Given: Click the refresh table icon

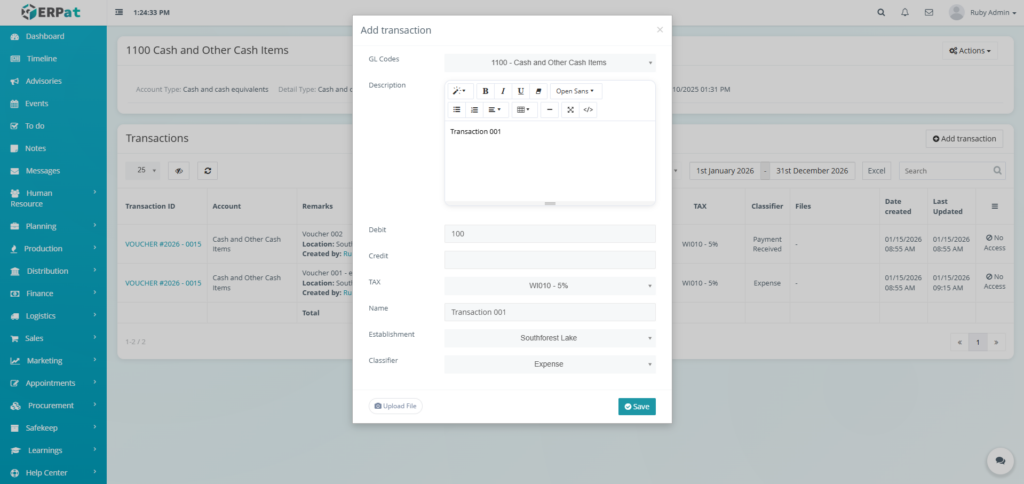Looking at the screenshot, I should click(208, 170).
